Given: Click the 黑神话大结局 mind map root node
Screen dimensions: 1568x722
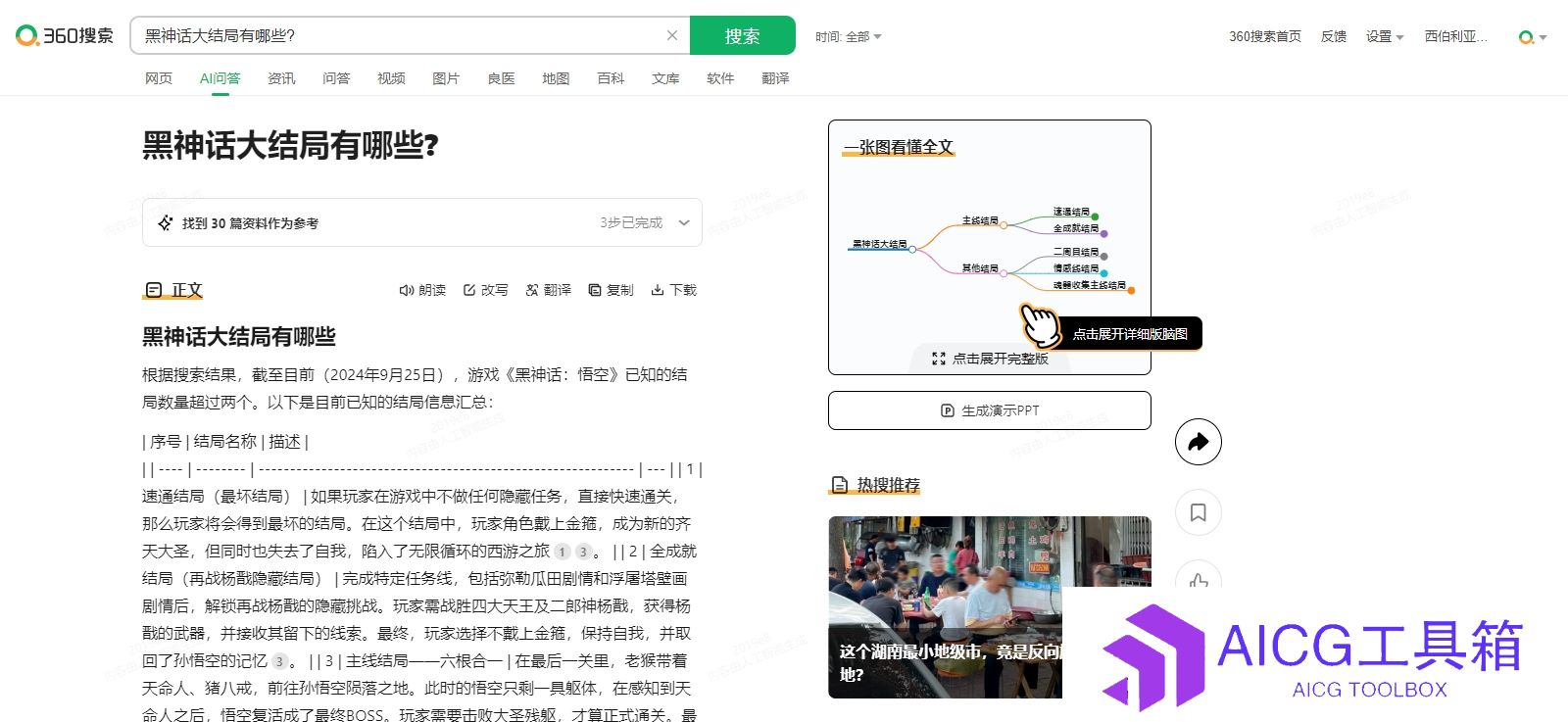Looking at the screenshot, I should (x=879, y=244).
